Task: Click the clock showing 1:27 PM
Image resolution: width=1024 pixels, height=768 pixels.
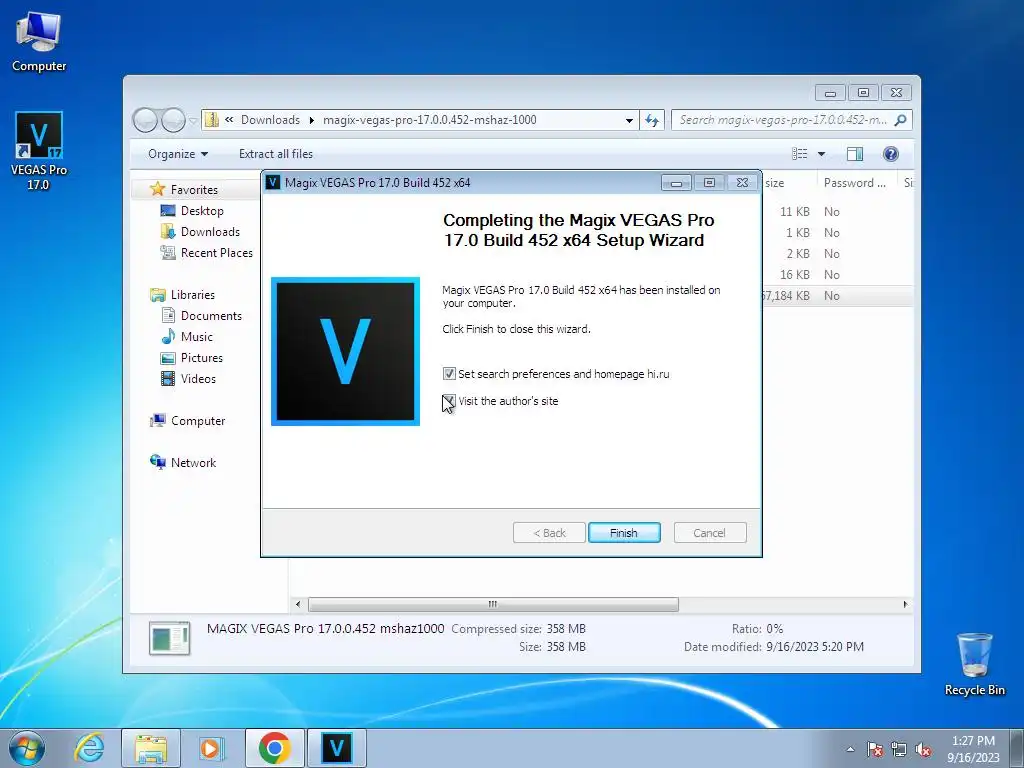Action: 973,741
